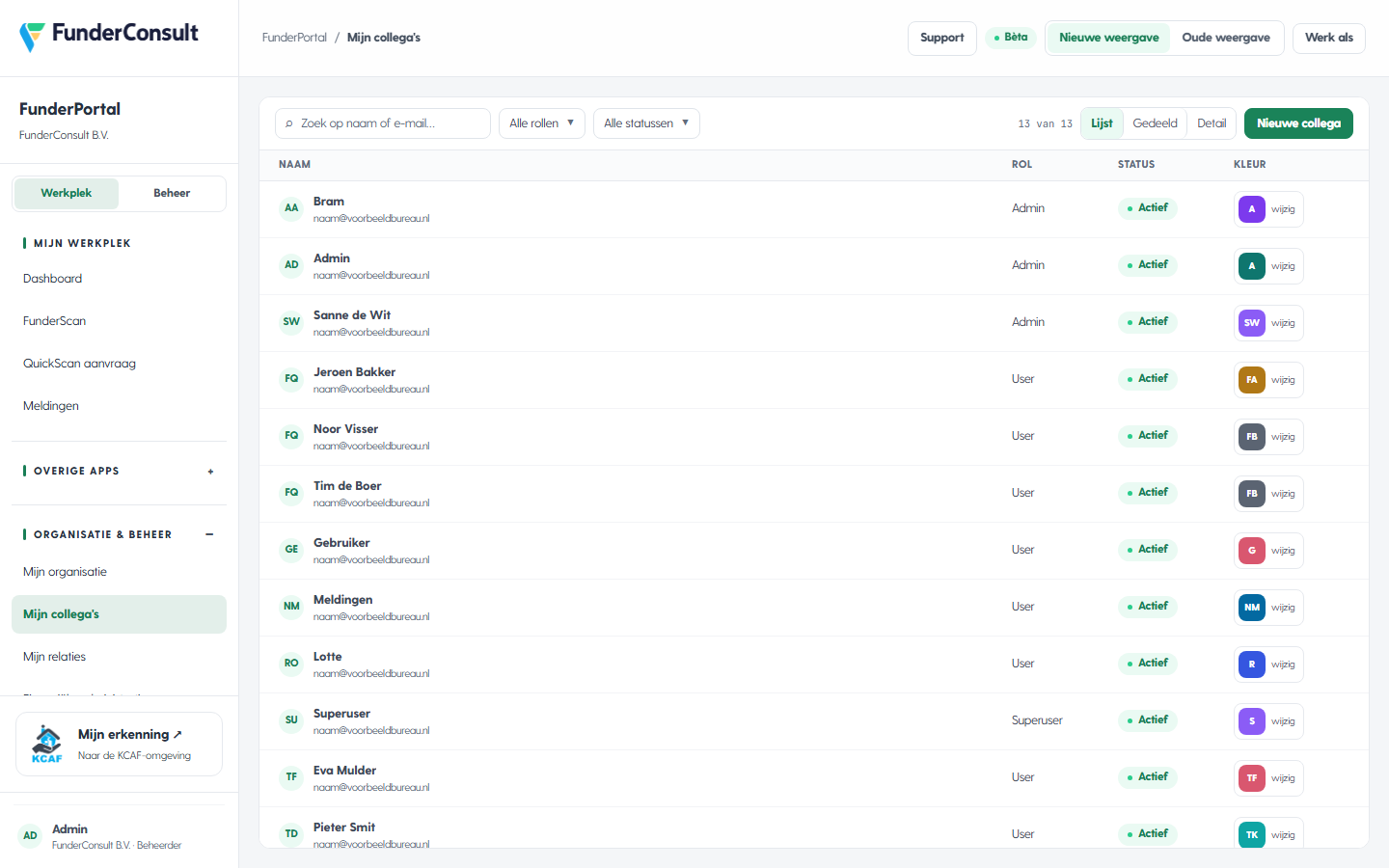Viewport: 1389px width, 868px height.
Task: Click Pieter Smit's TD avatar
Action: (x=291, y=834)
